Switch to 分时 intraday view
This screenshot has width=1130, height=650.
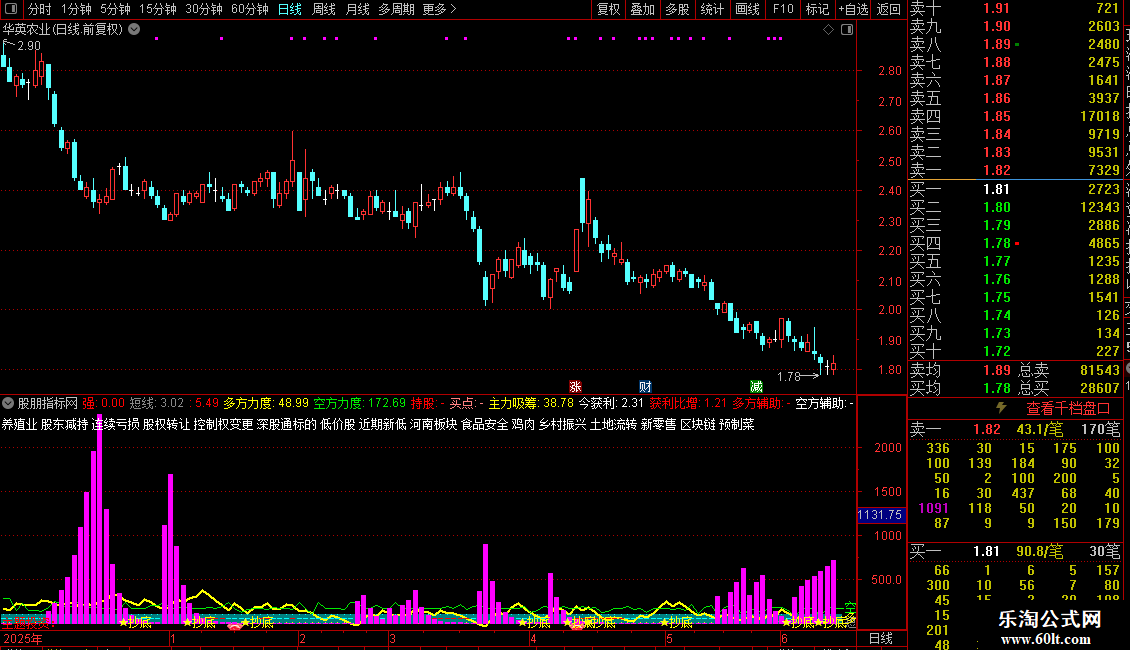coord(40,9)
